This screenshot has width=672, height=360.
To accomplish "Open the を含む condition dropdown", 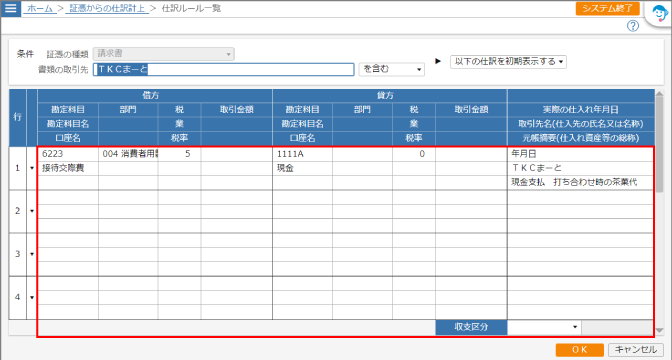I will [391, 69].
